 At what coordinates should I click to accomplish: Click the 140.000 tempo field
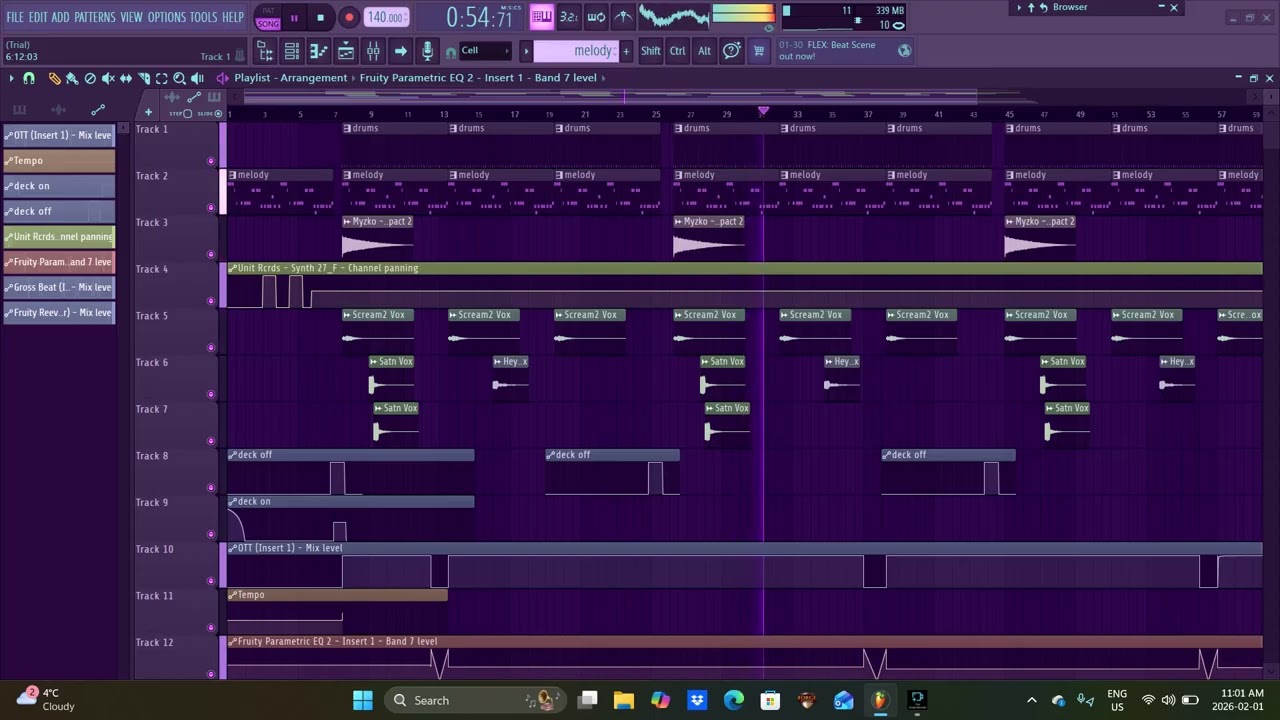pos(386,17)
